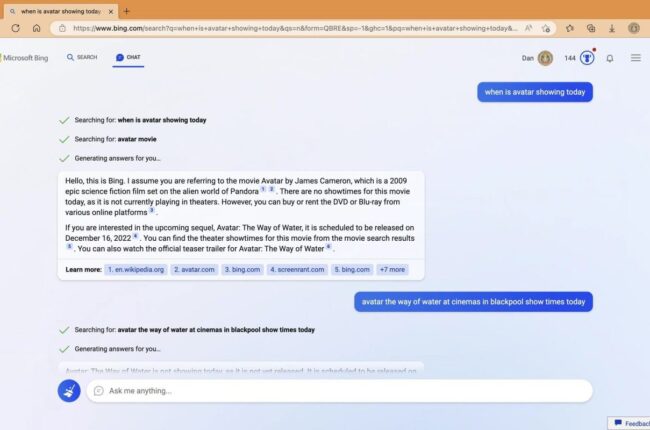Open the notifications bell
650x430 pixels.
tap(610, 58)
